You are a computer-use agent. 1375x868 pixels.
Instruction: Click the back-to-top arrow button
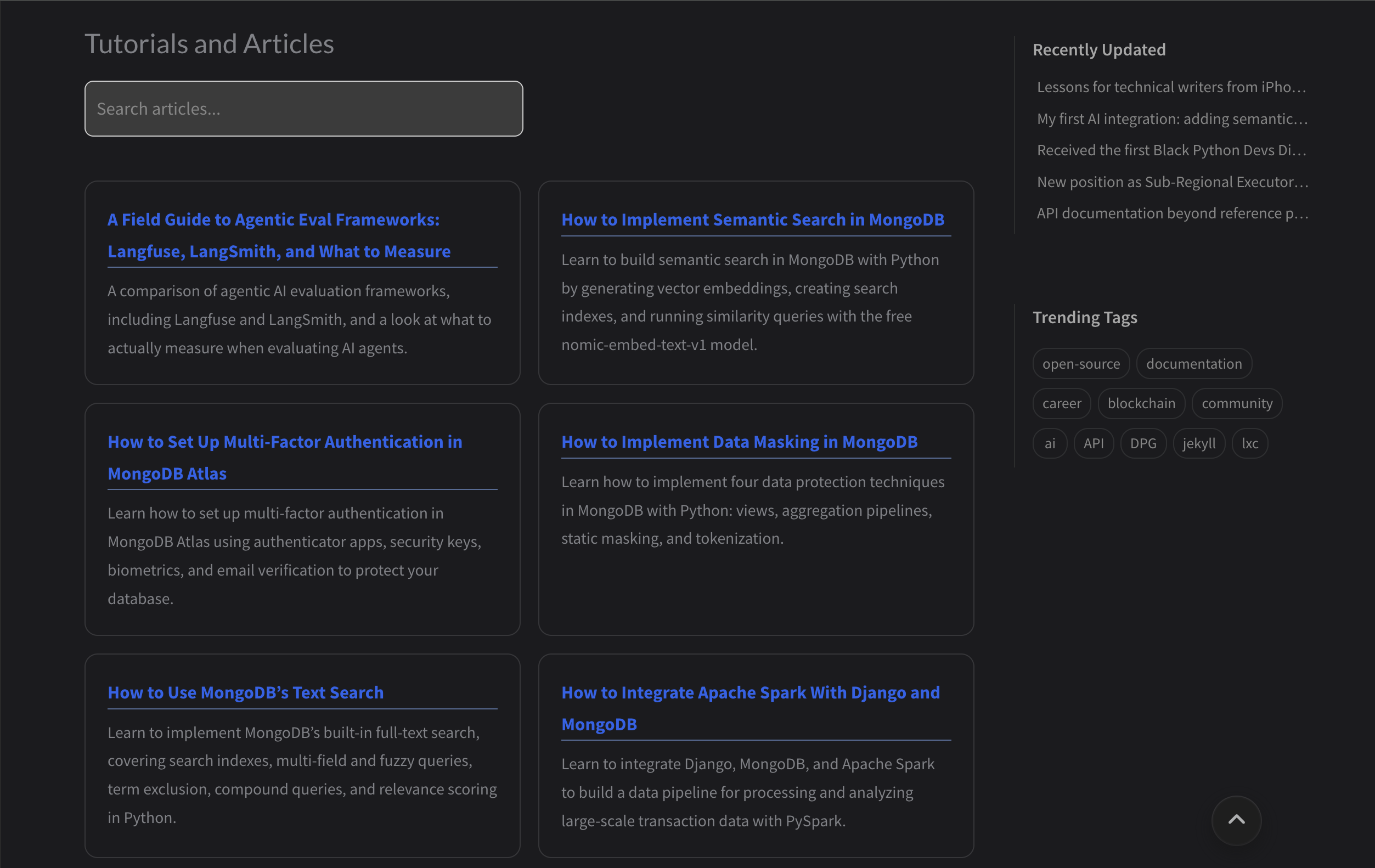[1236, 820]
